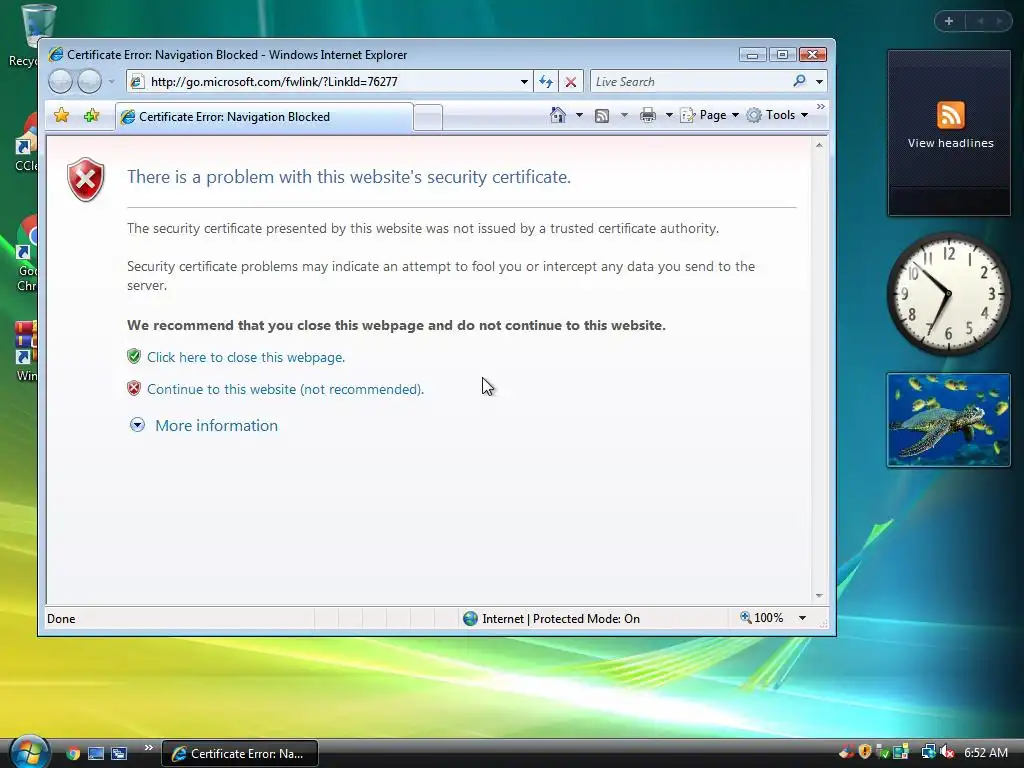Image resolution: width=1024 pixels, height=768 pixels.
Task: Expand the command bar overflow chevron
Action: pyautogui.click(x=821, y=106)
